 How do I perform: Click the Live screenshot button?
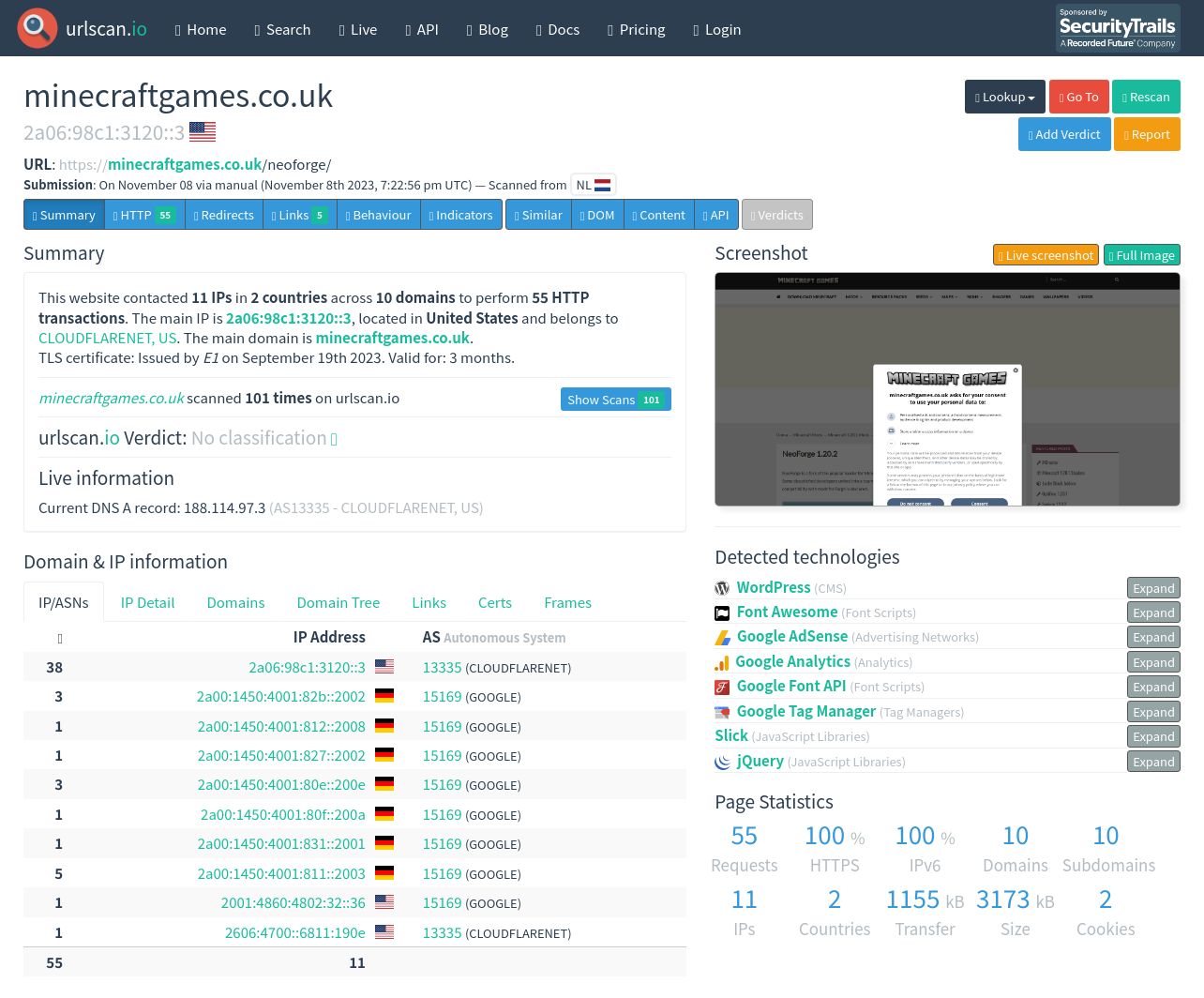(1046, 255)
